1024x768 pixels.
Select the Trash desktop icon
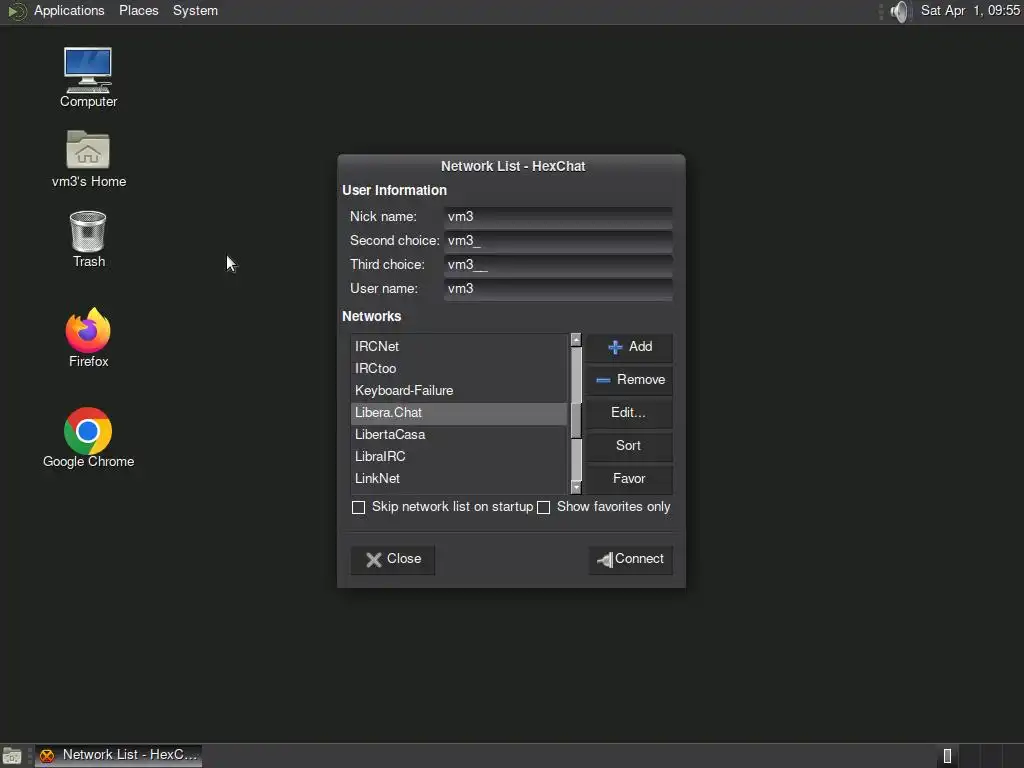[x=88, y=239]
